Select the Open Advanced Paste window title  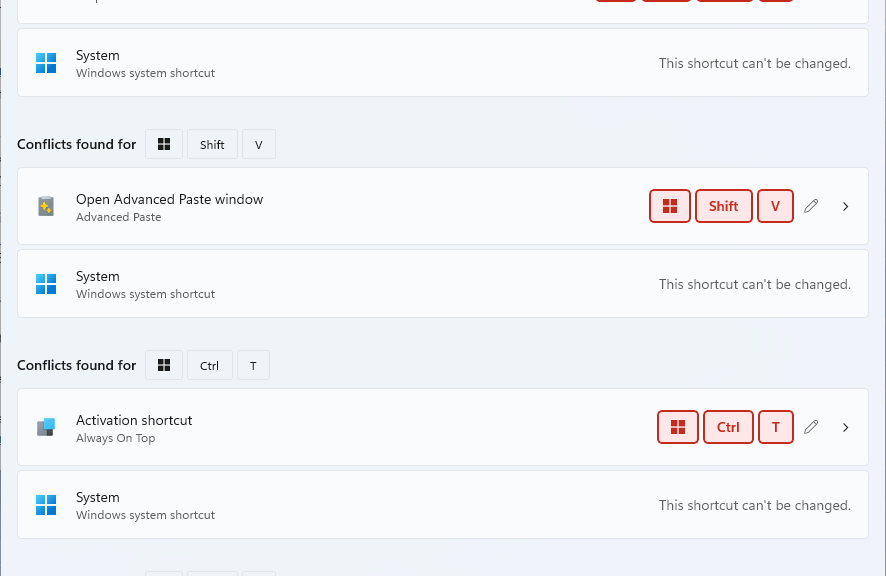pos(170,199)
